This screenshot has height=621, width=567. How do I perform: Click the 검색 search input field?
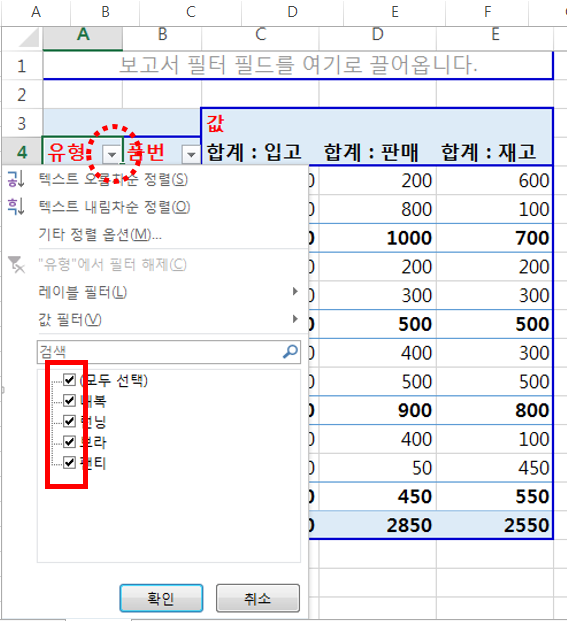click(x=169, y=352)
